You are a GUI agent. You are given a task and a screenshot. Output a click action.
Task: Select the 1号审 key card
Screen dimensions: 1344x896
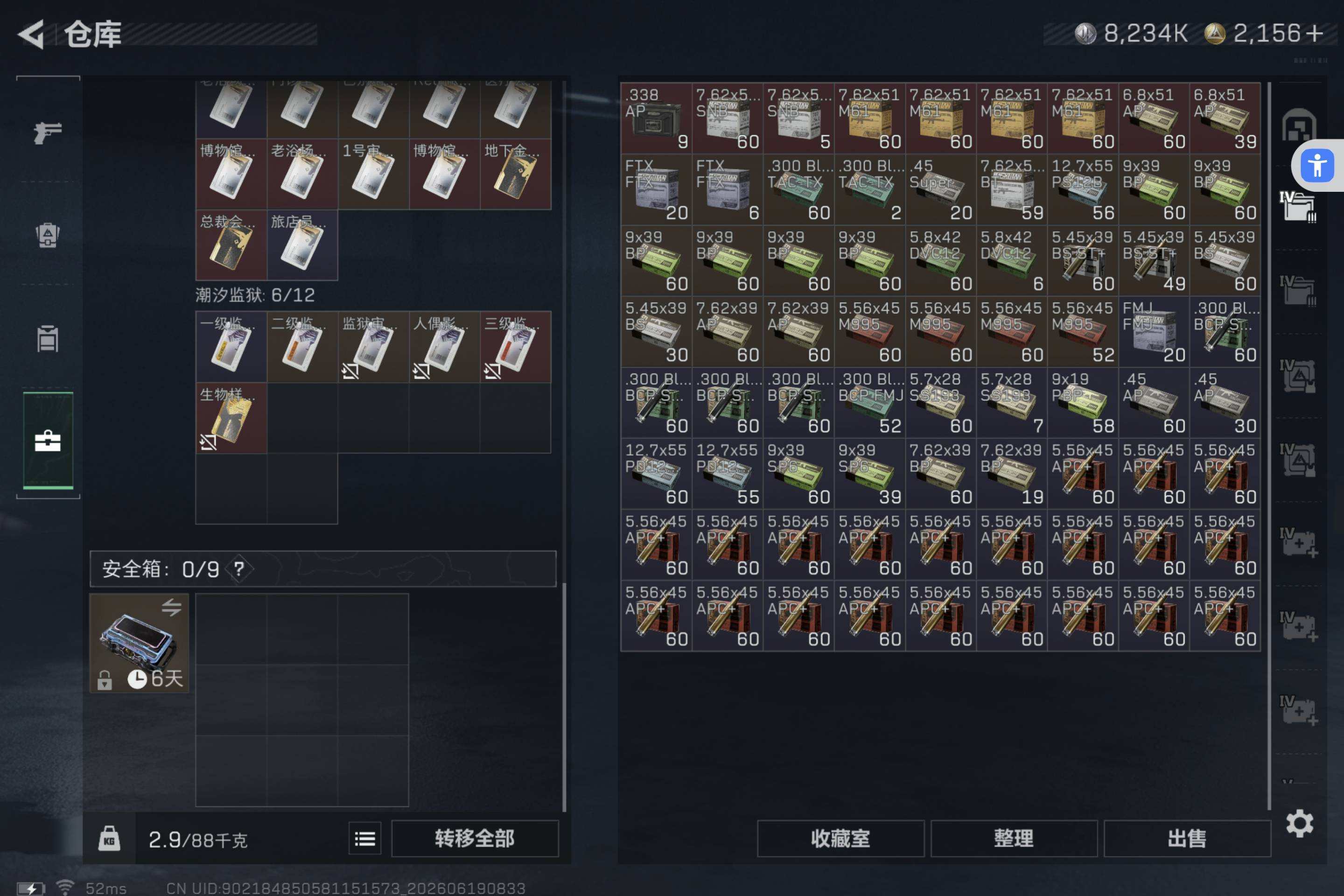[x=373, y=174]
